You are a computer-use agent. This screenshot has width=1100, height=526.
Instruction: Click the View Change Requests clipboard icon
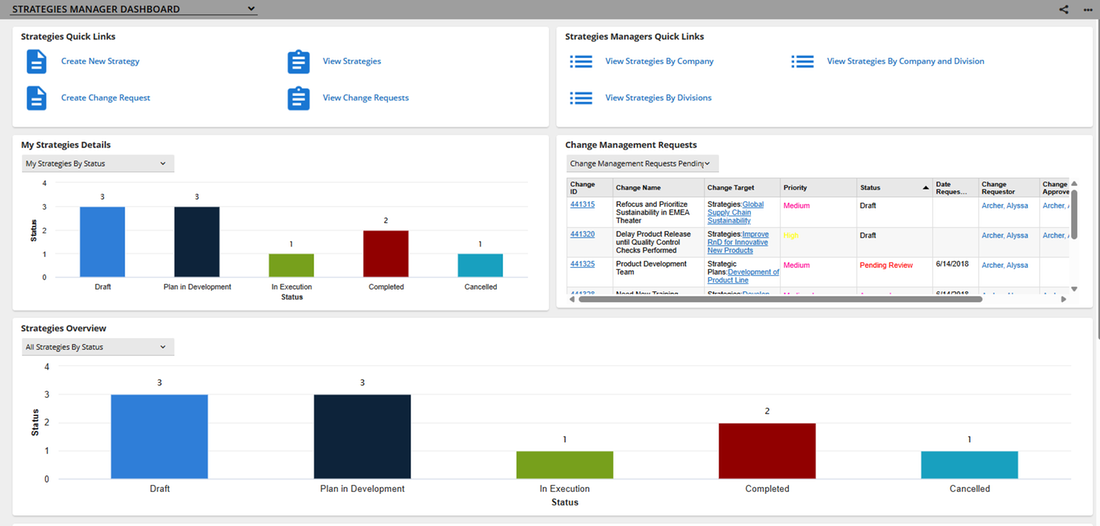coord(298,98)
